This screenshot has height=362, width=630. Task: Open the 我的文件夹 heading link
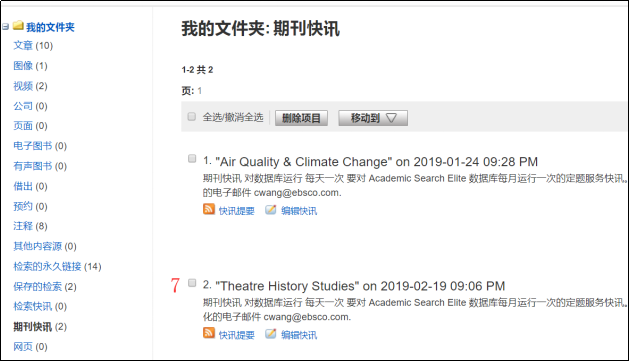click(50, 27)
